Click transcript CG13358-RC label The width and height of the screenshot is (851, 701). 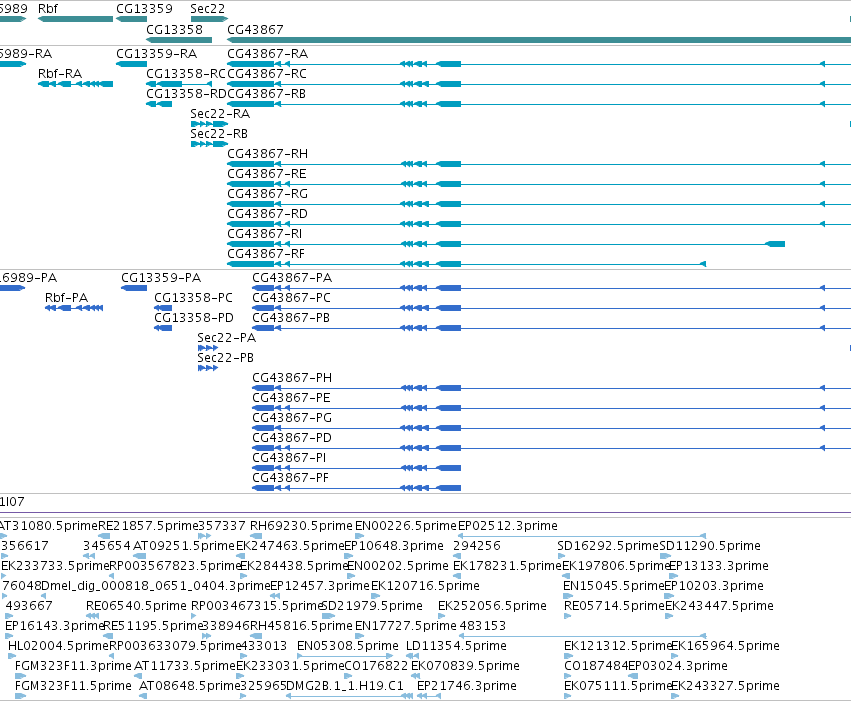pyautogui.click(x=186, y=74)
